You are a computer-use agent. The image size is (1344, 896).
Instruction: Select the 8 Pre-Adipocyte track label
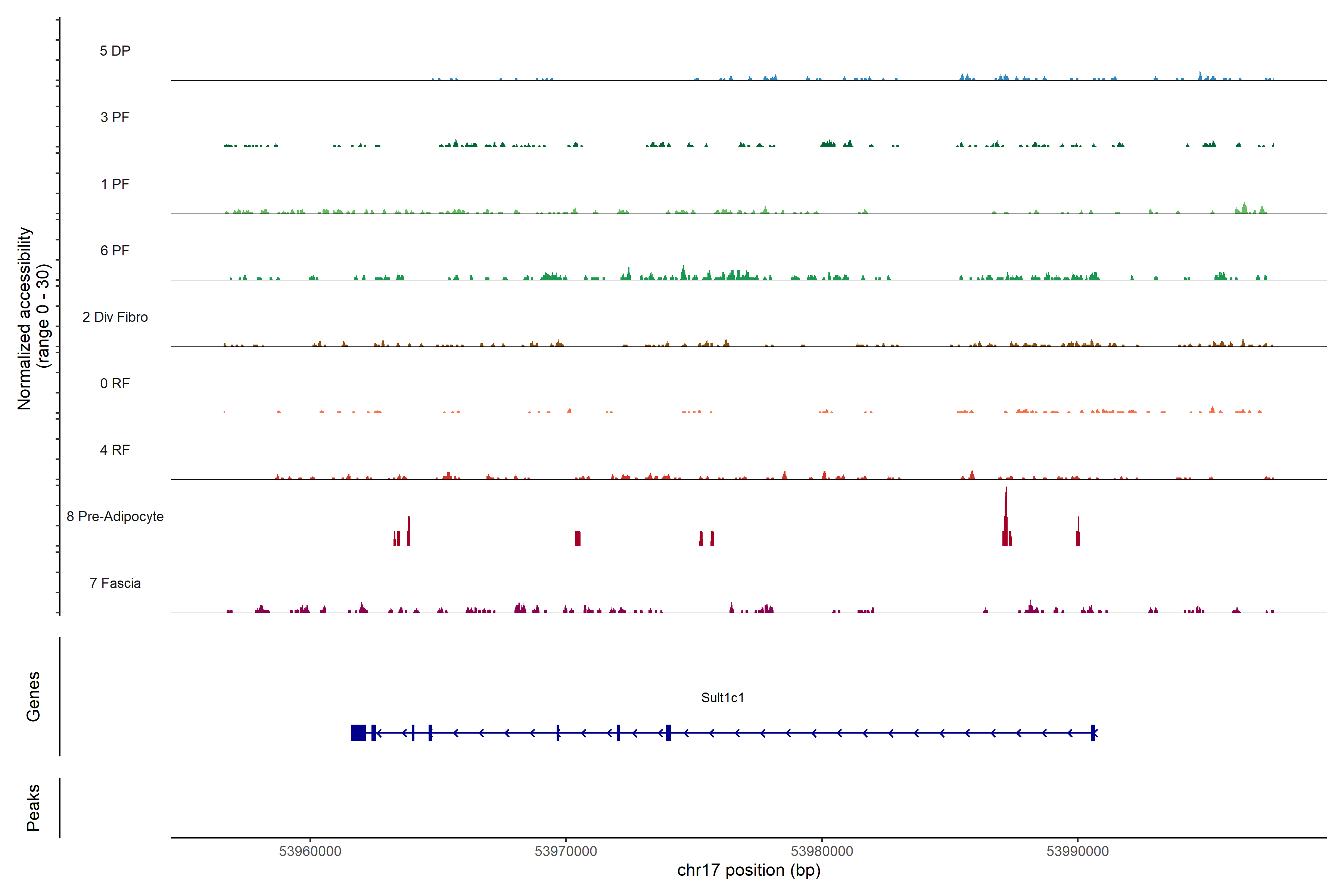point(115,517)
